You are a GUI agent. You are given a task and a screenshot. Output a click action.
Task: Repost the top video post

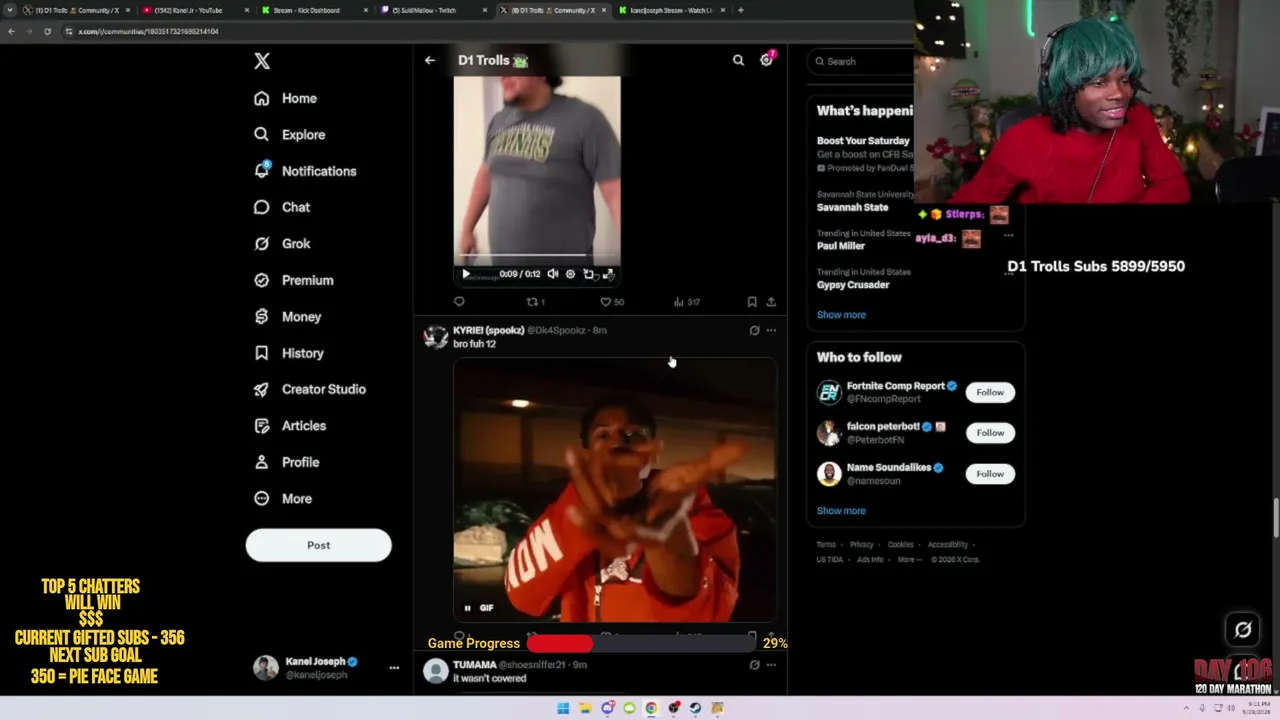(x=535, y=301)
